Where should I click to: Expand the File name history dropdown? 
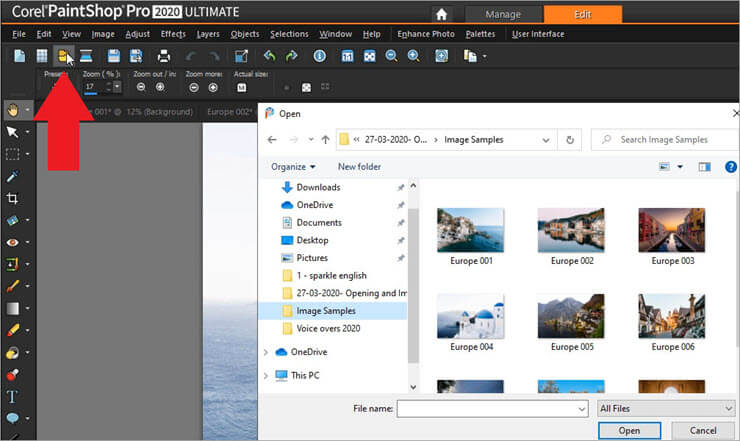581,408
